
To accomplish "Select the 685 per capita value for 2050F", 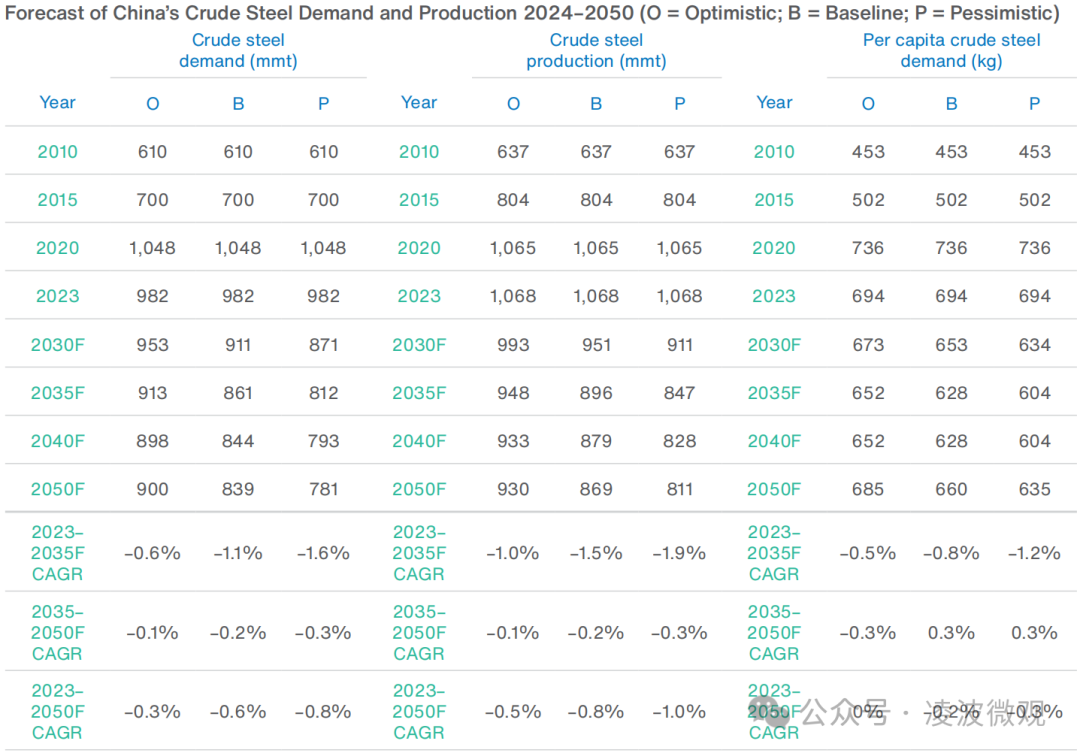I will coord(868,489).
